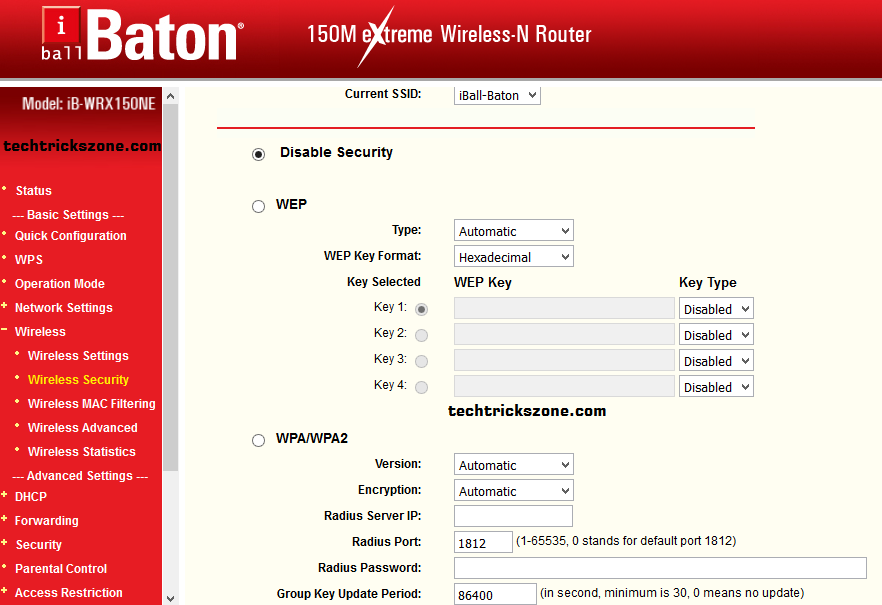Open Quick Configuration in sidebar
Image resolution: width=882 pixels, height=605 pixels.
coord(70,236)
